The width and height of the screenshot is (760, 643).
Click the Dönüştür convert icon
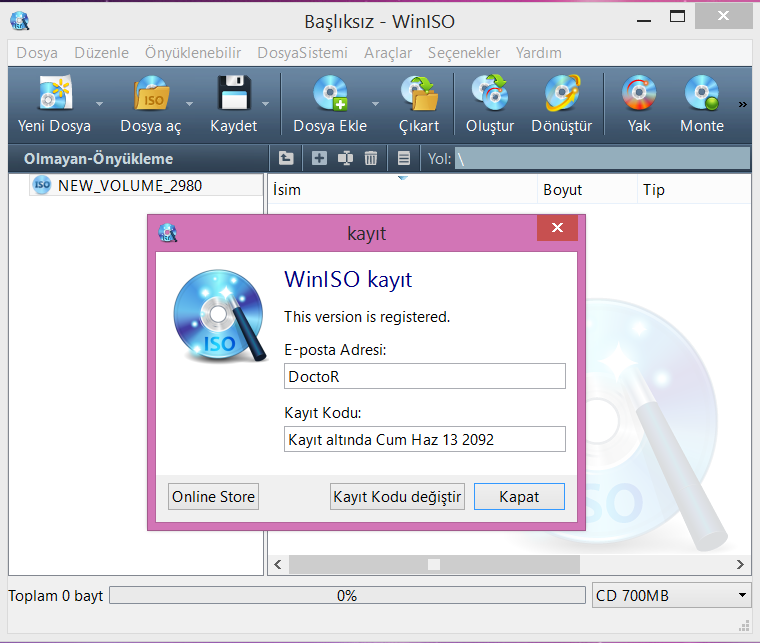[562, 92]
